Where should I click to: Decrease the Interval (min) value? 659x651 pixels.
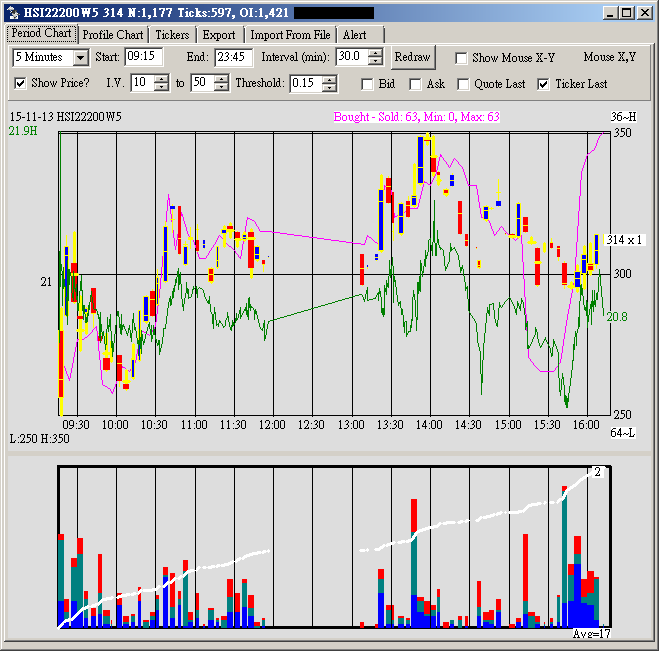coord(375,61)
